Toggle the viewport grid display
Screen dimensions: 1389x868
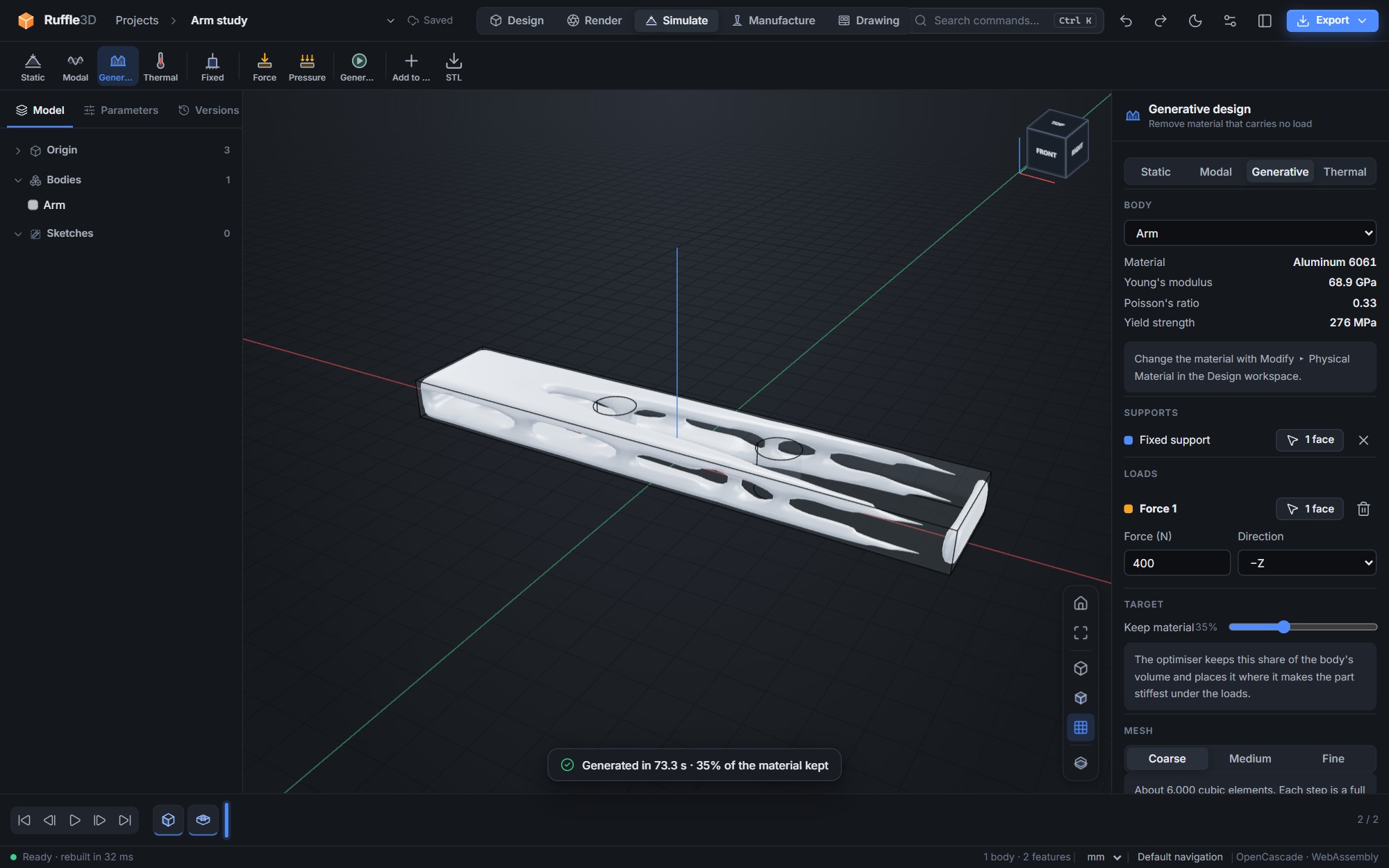coord(1081,727)
